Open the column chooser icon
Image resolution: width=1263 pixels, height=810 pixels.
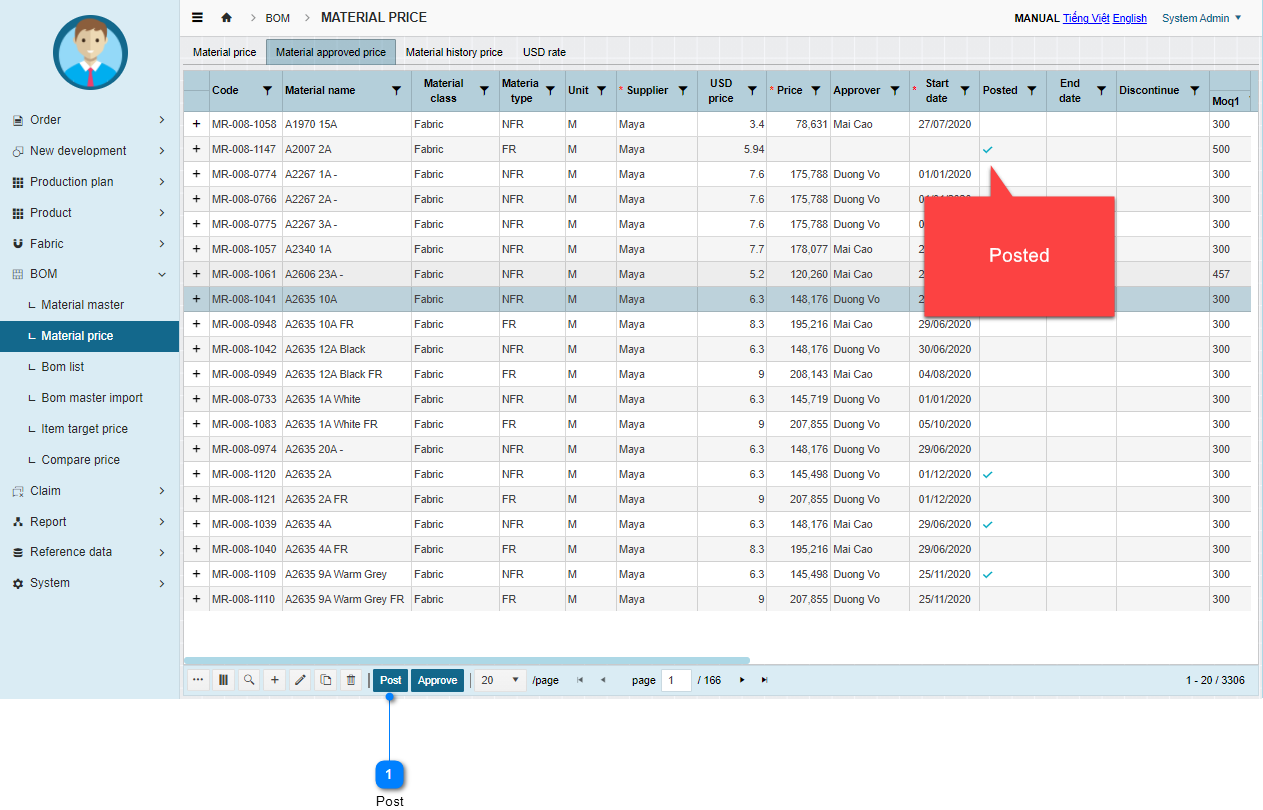[224, 680]
